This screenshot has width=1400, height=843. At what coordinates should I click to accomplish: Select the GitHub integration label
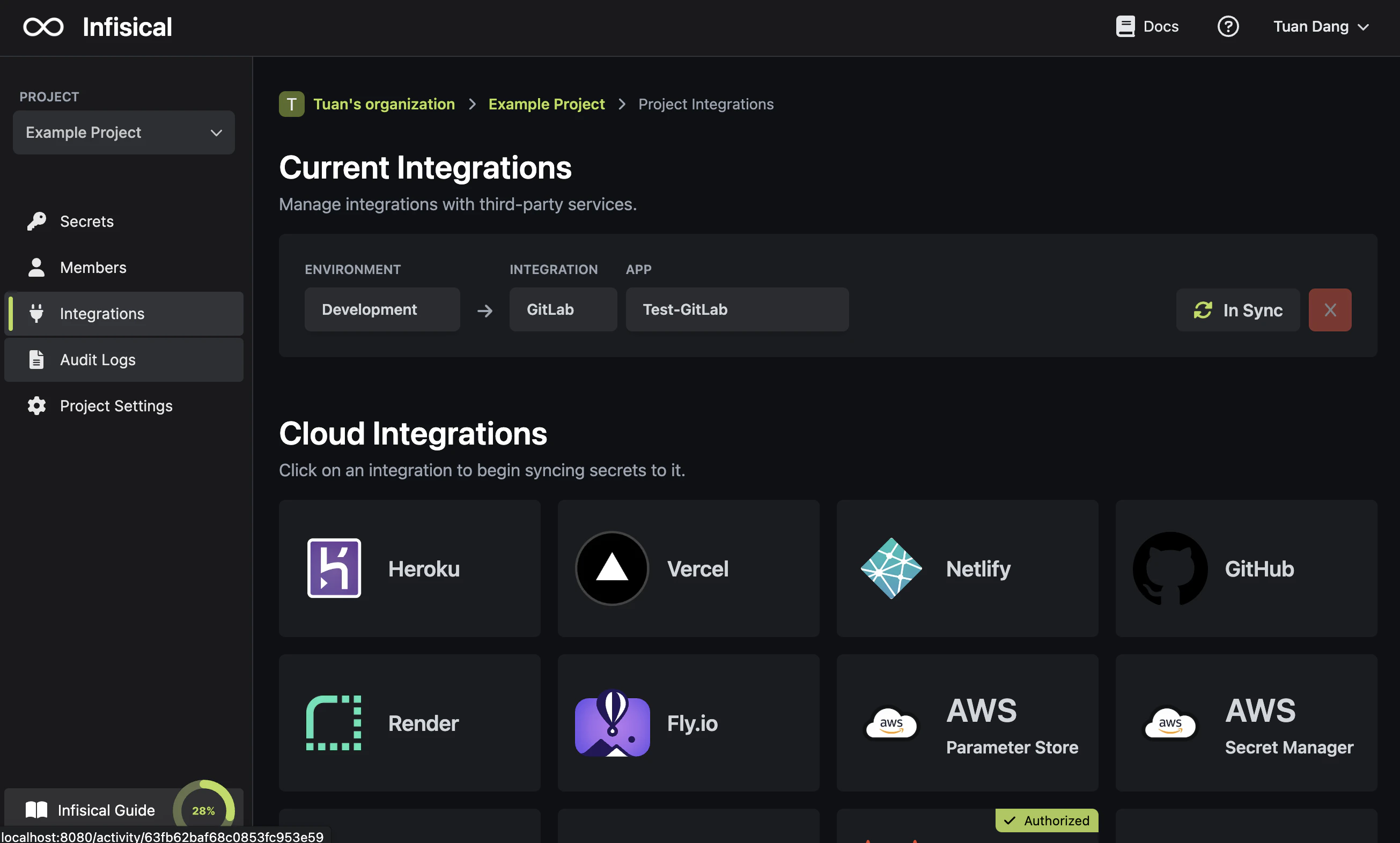click(x=1259, y=568)
